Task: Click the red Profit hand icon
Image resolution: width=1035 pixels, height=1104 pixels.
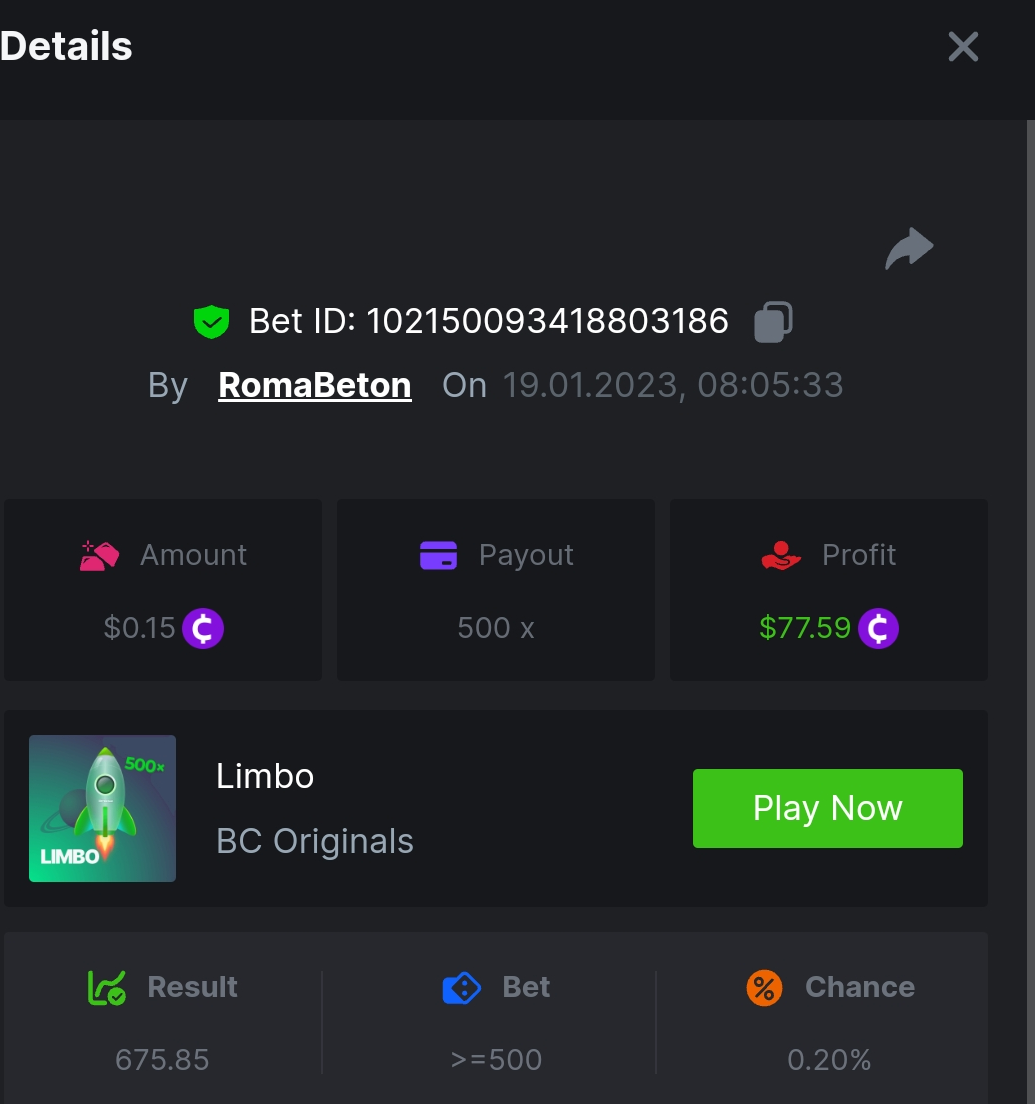Action: (781, 555)
